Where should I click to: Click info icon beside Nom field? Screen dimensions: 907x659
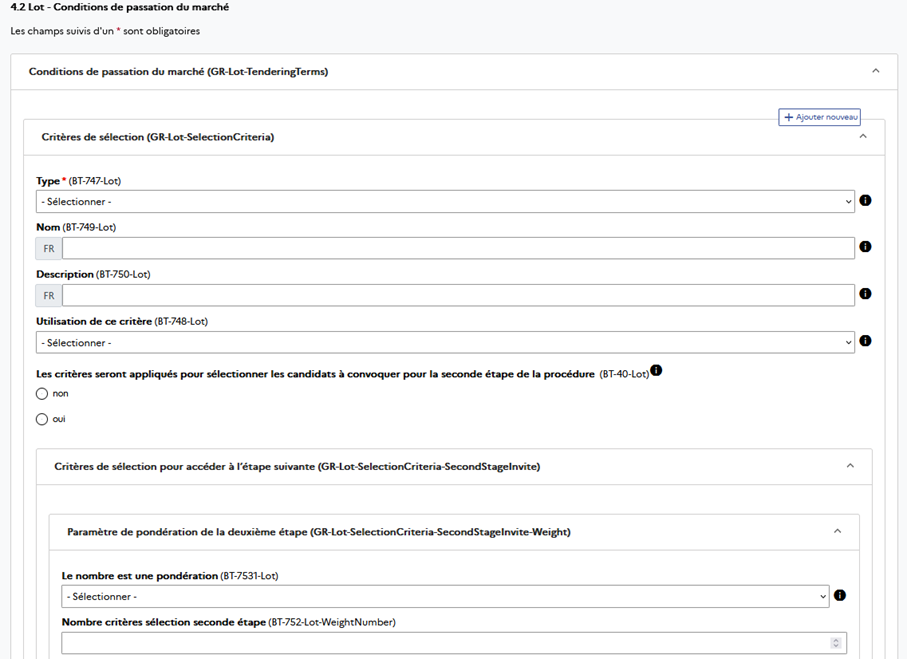pyautogui.click(x=865, y=247)
